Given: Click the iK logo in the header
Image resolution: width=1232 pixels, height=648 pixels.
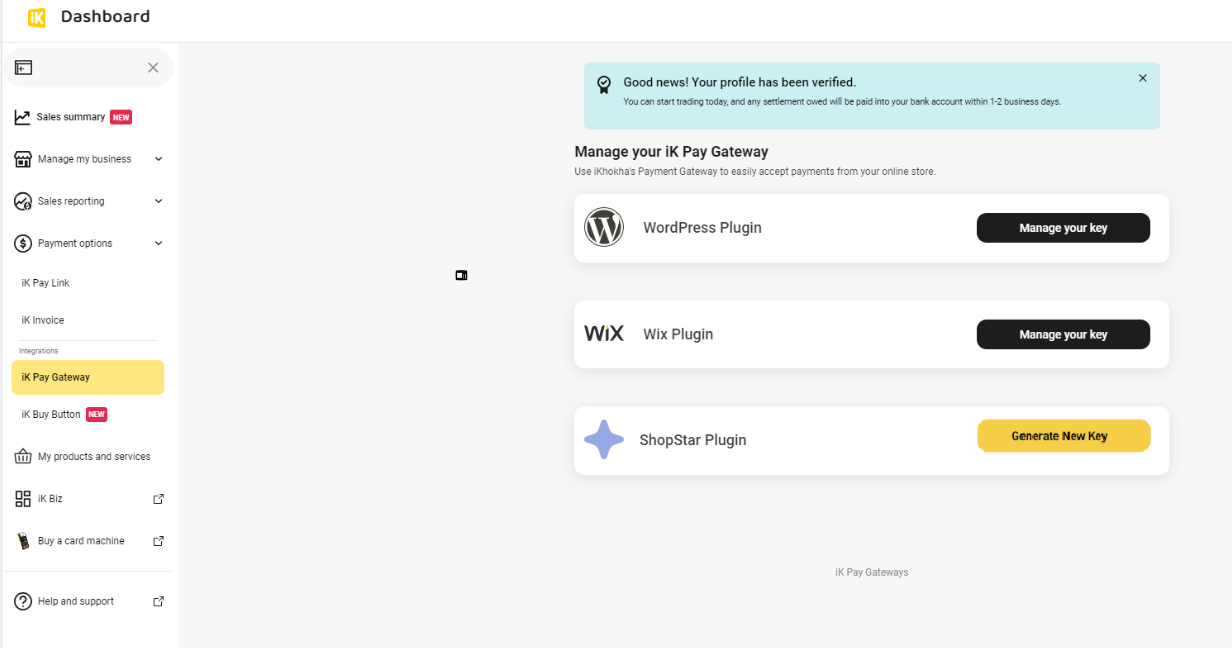Looking at the screenshot, I should point(37,17).
